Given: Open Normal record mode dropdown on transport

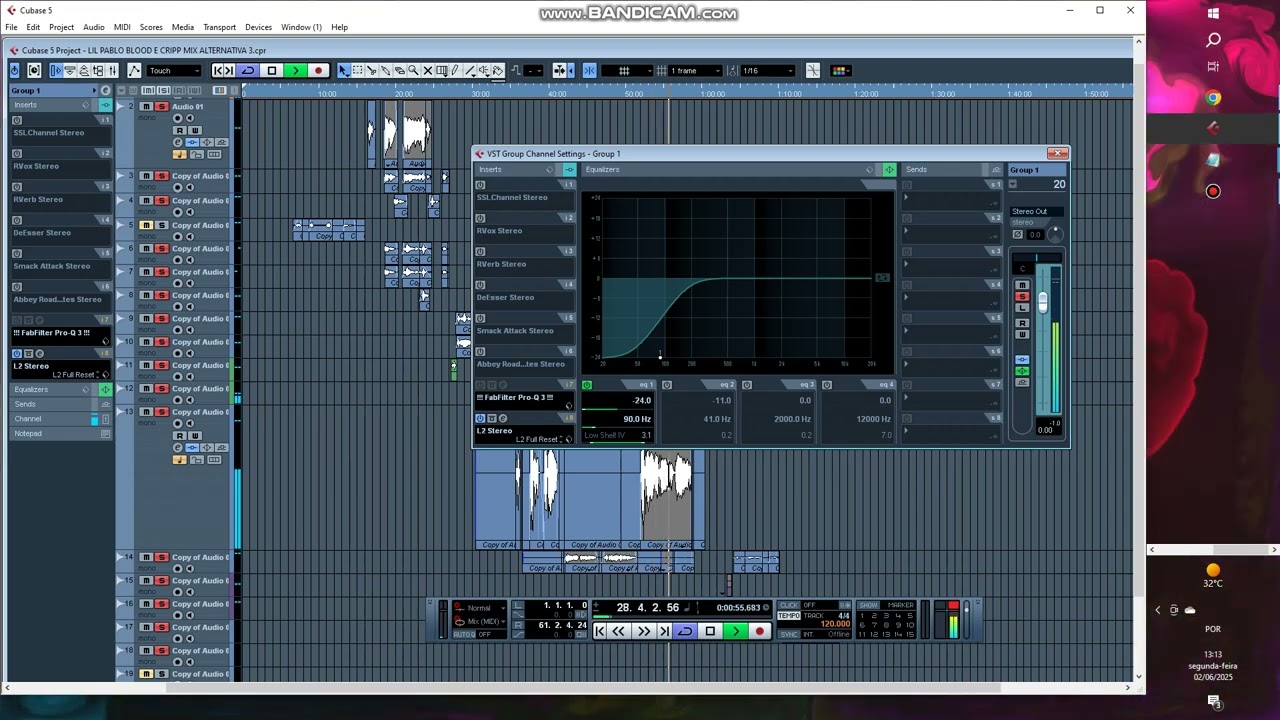Looking at the screenshot, I should [x=479, y=608].
